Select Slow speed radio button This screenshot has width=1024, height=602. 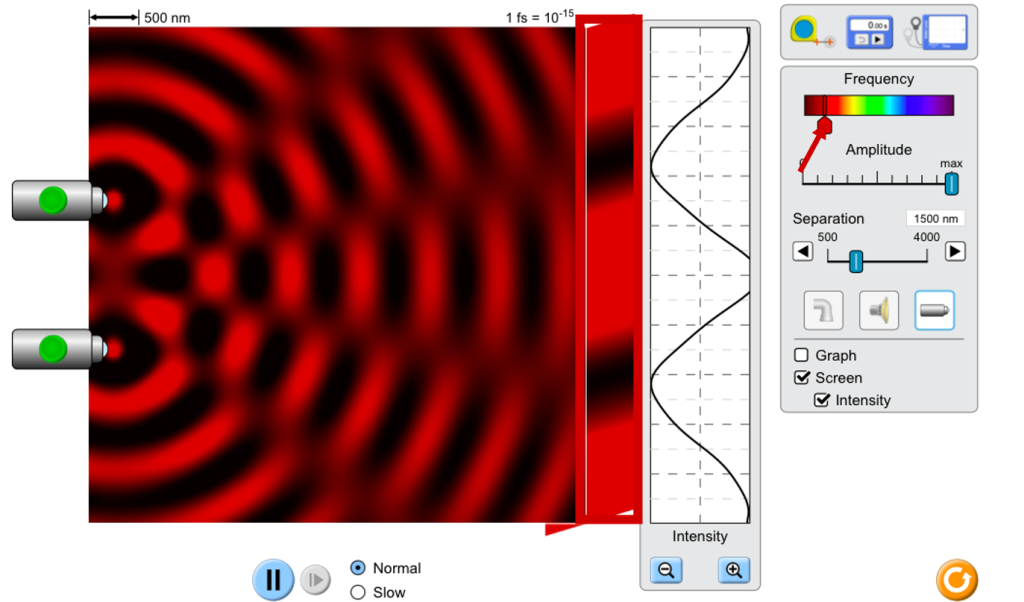pos(357,592)
